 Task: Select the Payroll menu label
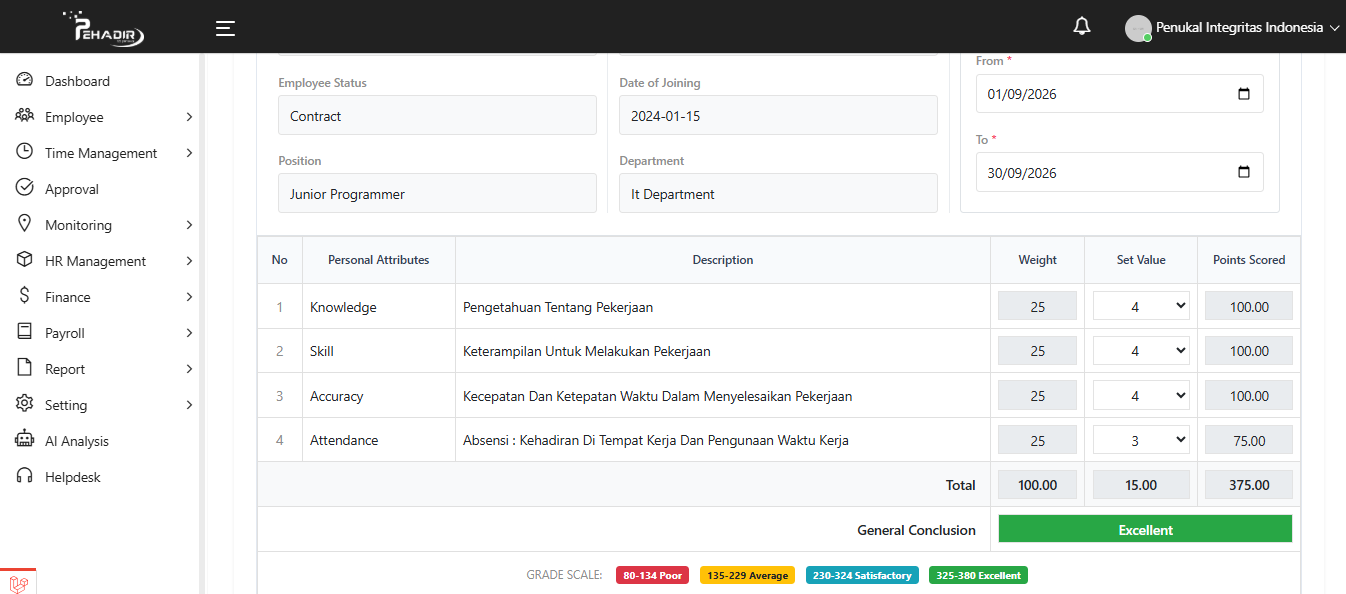point(65,333)
